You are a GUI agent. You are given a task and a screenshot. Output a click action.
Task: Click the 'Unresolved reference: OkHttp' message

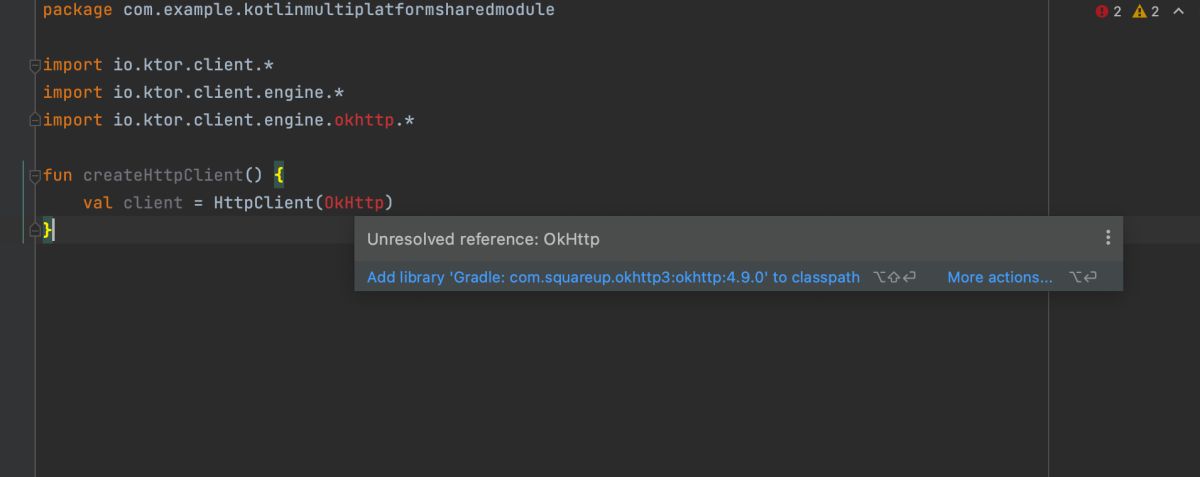[483, 239]
